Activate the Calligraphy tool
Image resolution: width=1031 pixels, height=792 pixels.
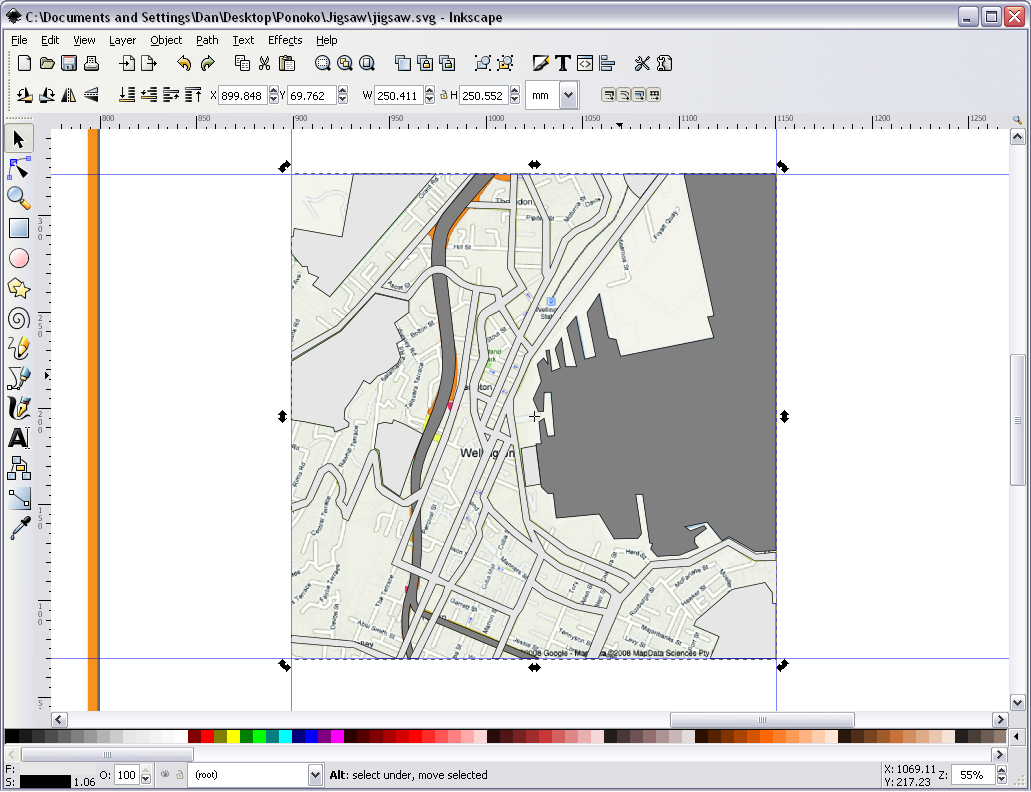18,408
